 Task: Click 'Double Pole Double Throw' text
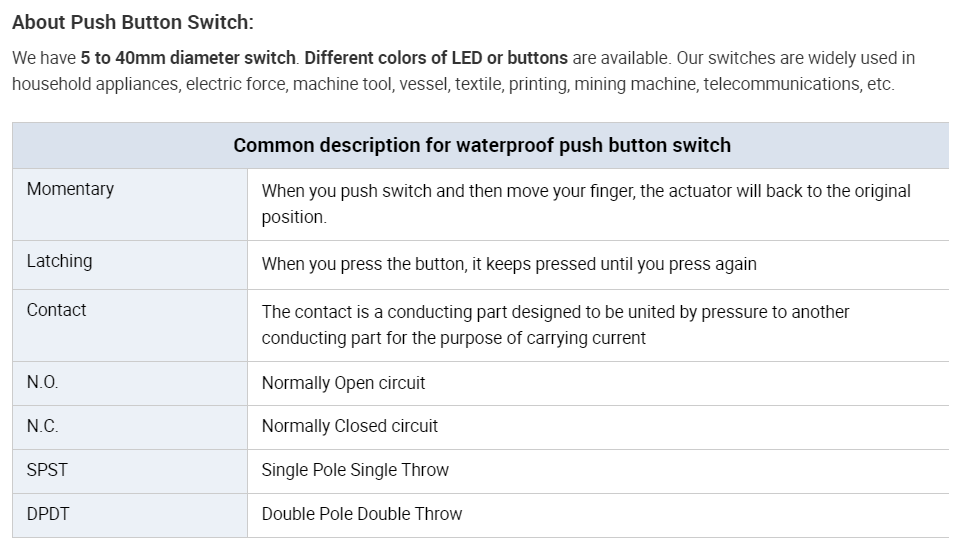[x=362, y=514]
